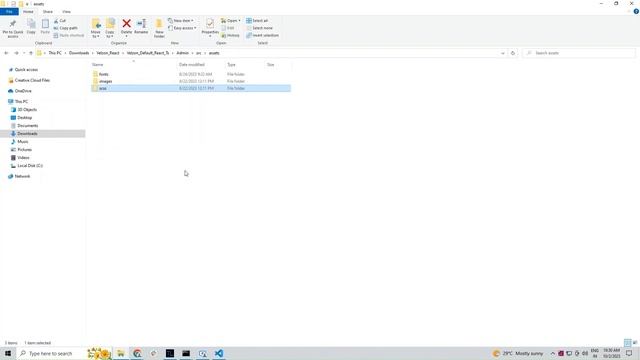640x360 pixels.
Task: Open Network in navigation pane
Action: click(22, 176)
